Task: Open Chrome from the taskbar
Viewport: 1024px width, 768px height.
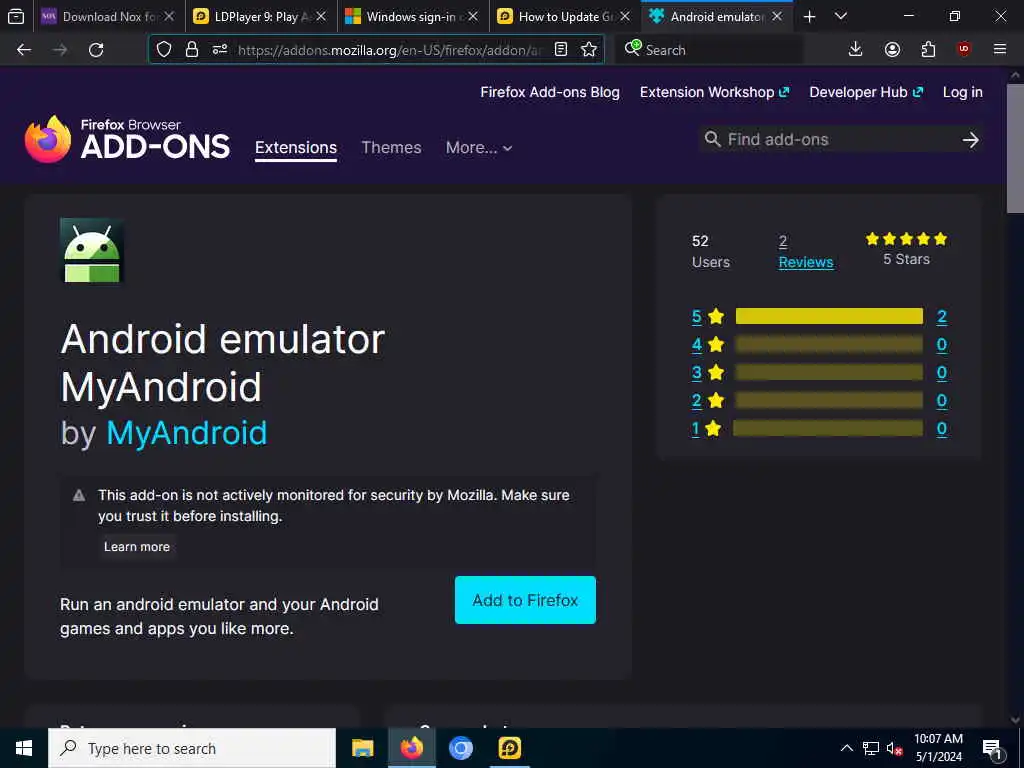Action: point(460,748)
